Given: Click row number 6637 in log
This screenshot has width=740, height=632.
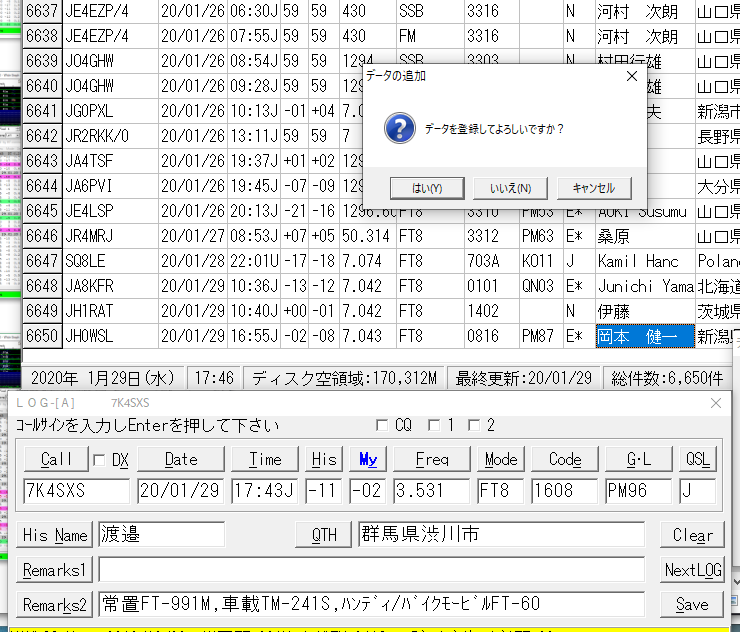Looking at the screenshot, I should 42,11.
